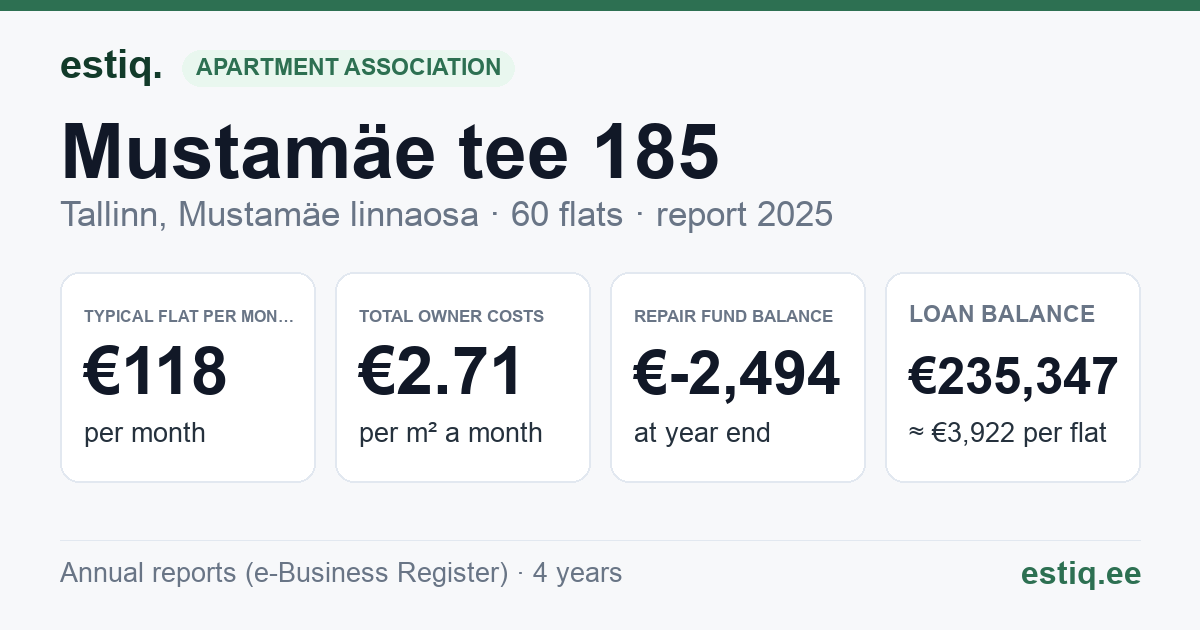Viewport: 1200px width, 630px height.
Task: Click the 'Annual reports (e-Business Register) · 4 years' text
Action: point(341,573)
